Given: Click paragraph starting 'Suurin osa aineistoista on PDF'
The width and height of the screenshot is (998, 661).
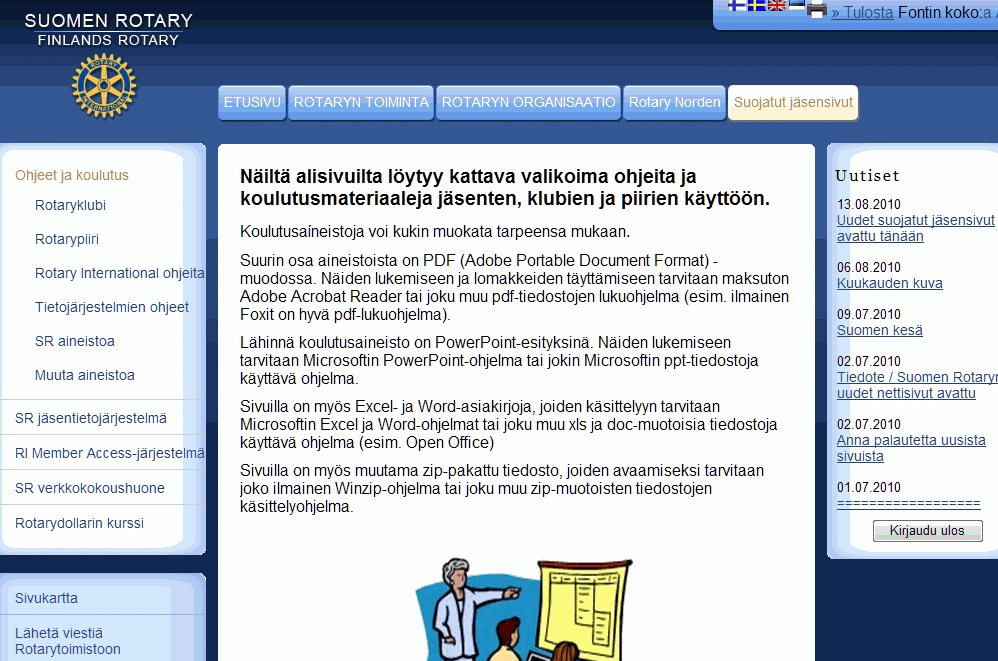Looking at the screenshot, I should (514, 288).
